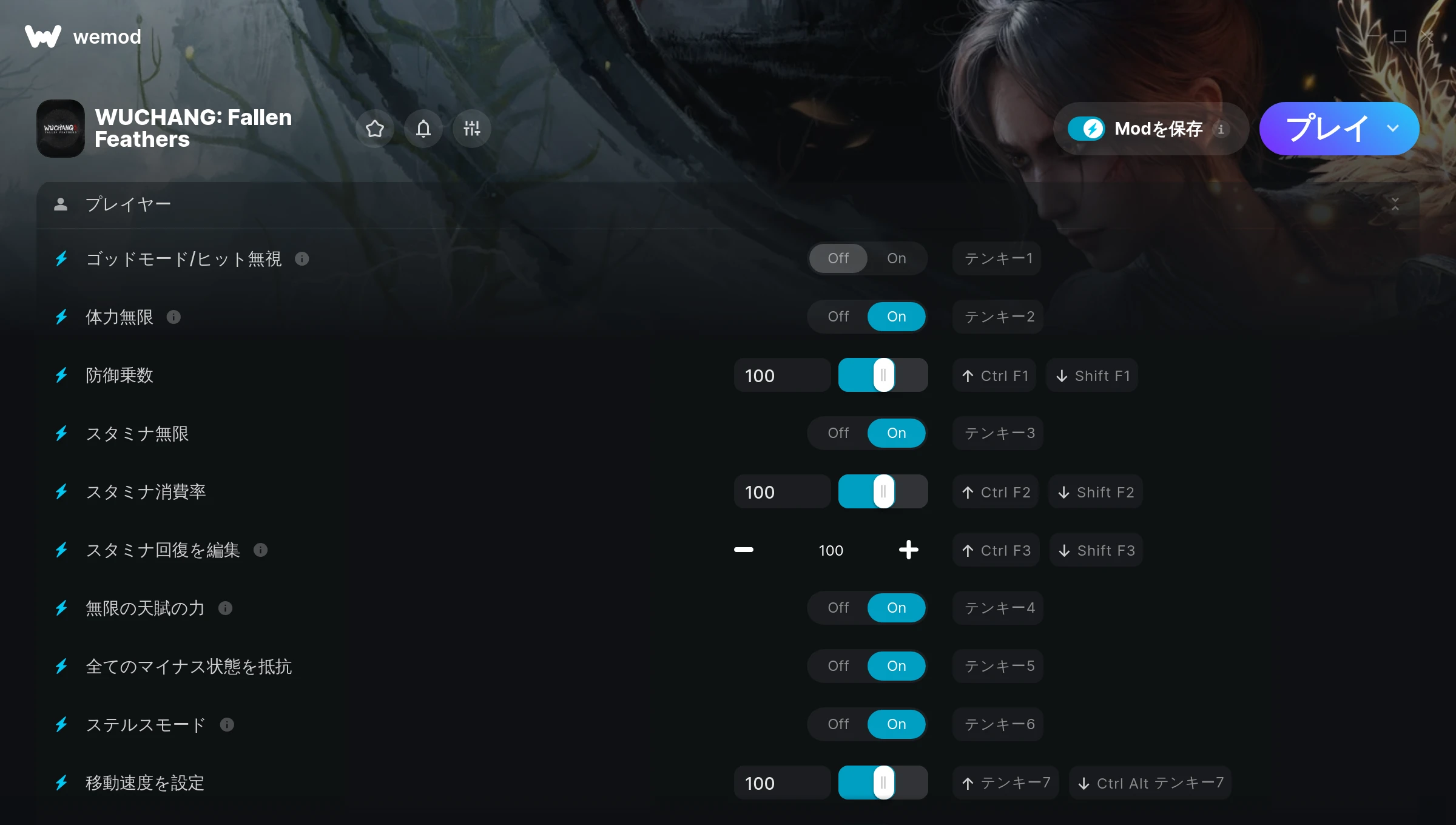Click the テンキー2 hotkey button
Viewport: 1456px width, 825px height.
tap(999, 317)
